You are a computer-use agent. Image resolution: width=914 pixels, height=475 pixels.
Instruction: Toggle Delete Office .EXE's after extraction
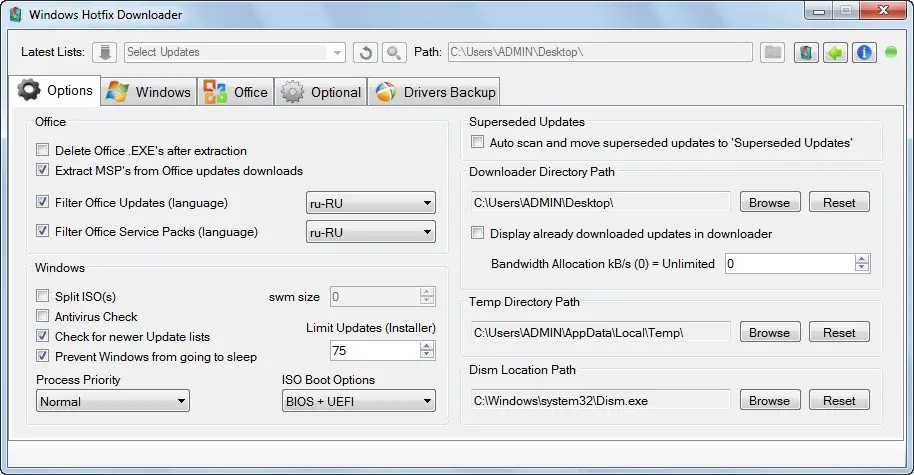click(43, 150)
